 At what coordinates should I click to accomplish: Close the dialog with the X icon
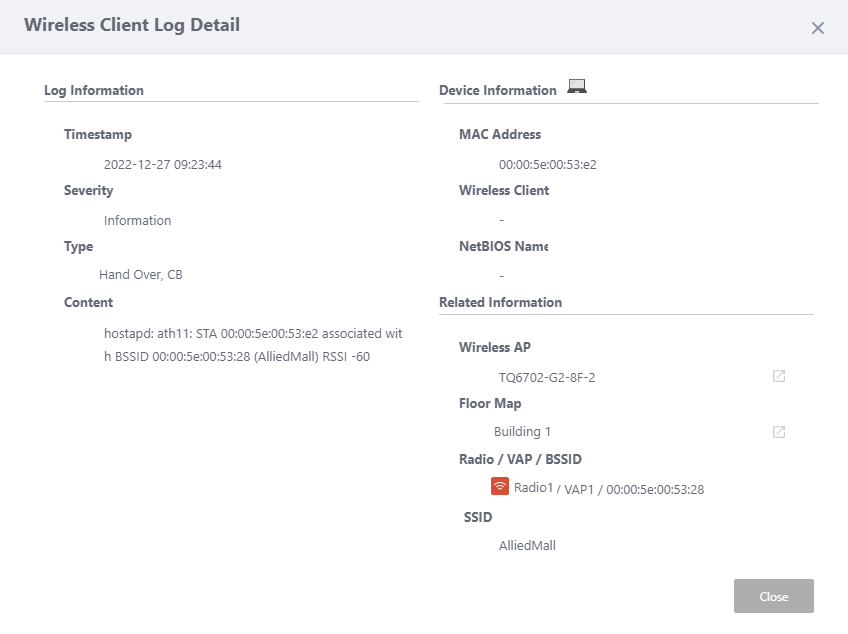[818, 28]
